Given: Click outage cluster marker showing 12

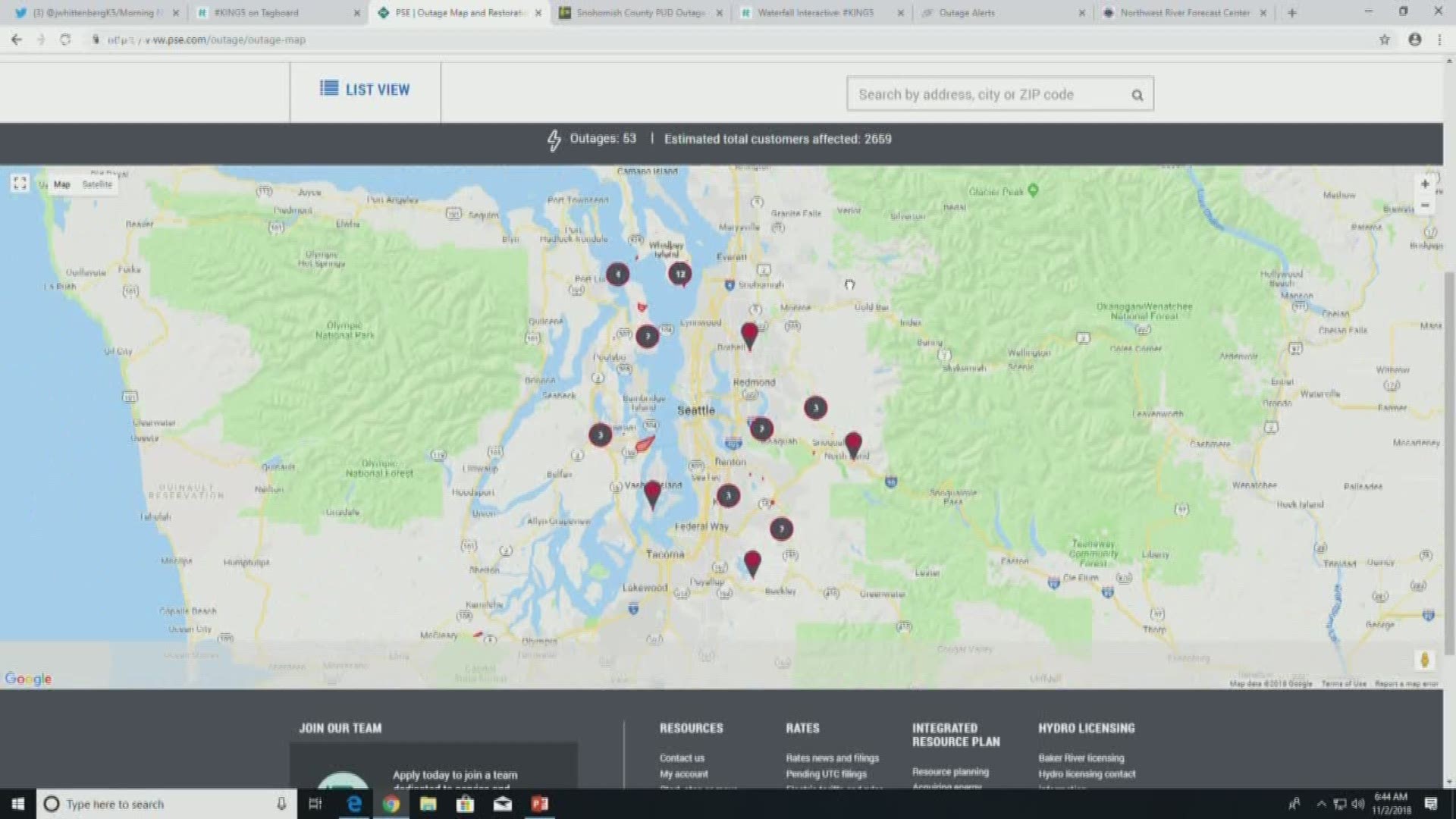Looking at the screenshot, I should [680, 274].
